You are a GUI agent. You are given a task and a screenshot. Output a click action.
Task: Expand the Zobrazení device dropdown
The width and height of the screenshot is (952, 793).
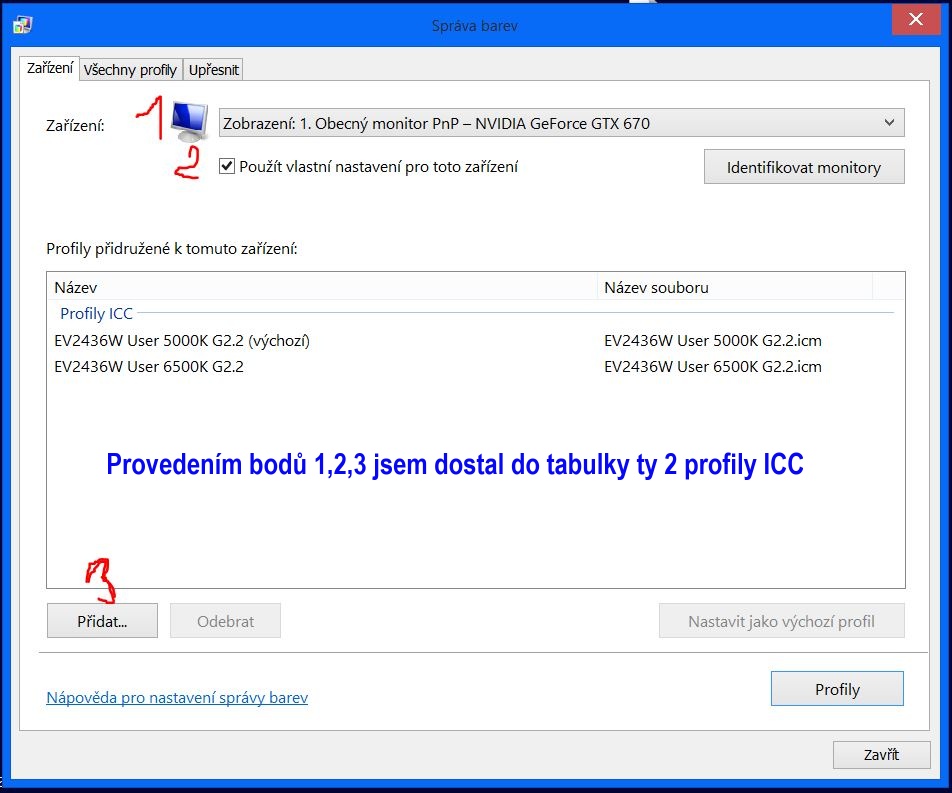[x=561, y=123]
